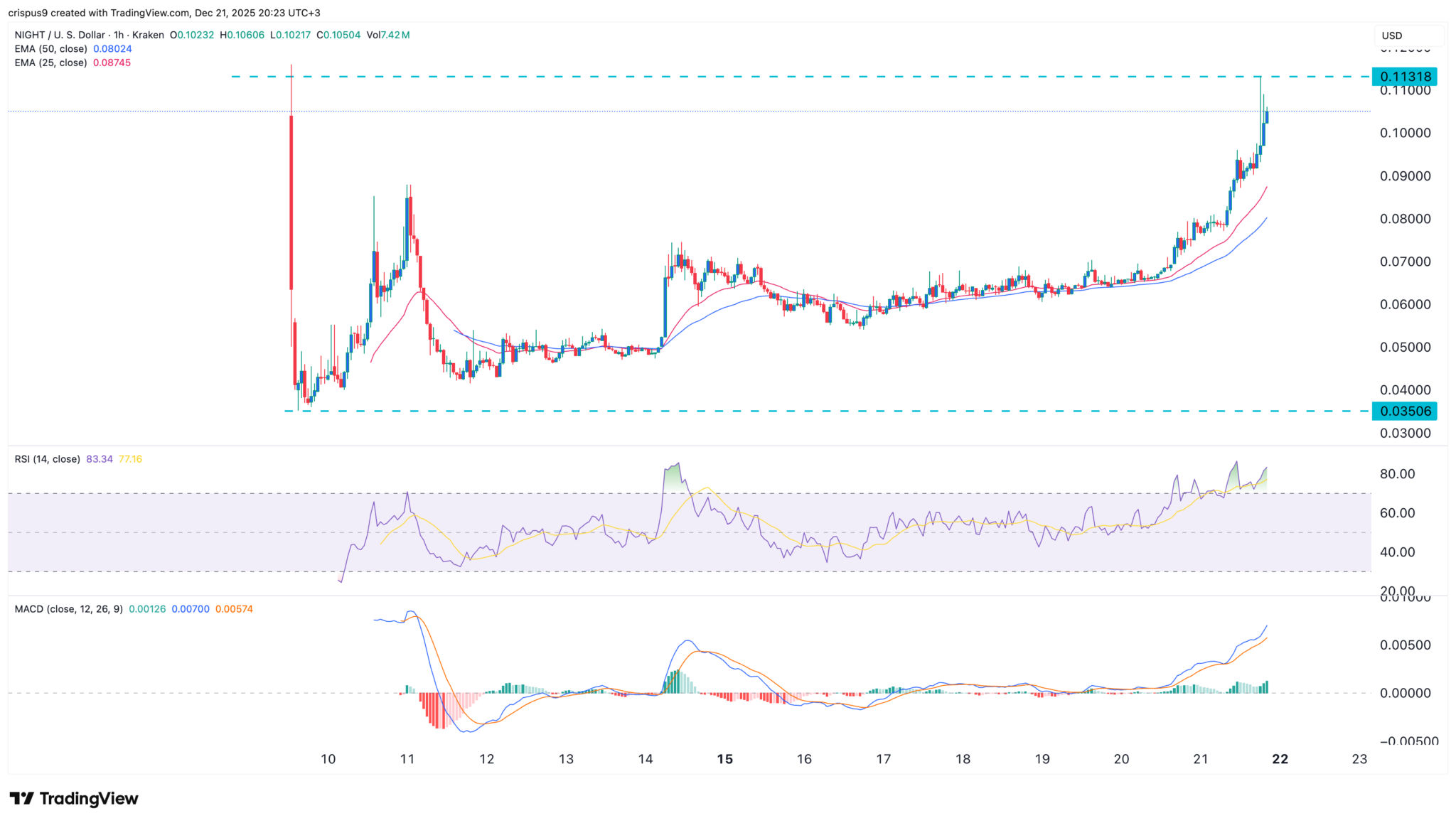The image size is (1456, 823).
Task: Open the MACD (close, 12, 26, 9) legend
Action: pos(68,609)
